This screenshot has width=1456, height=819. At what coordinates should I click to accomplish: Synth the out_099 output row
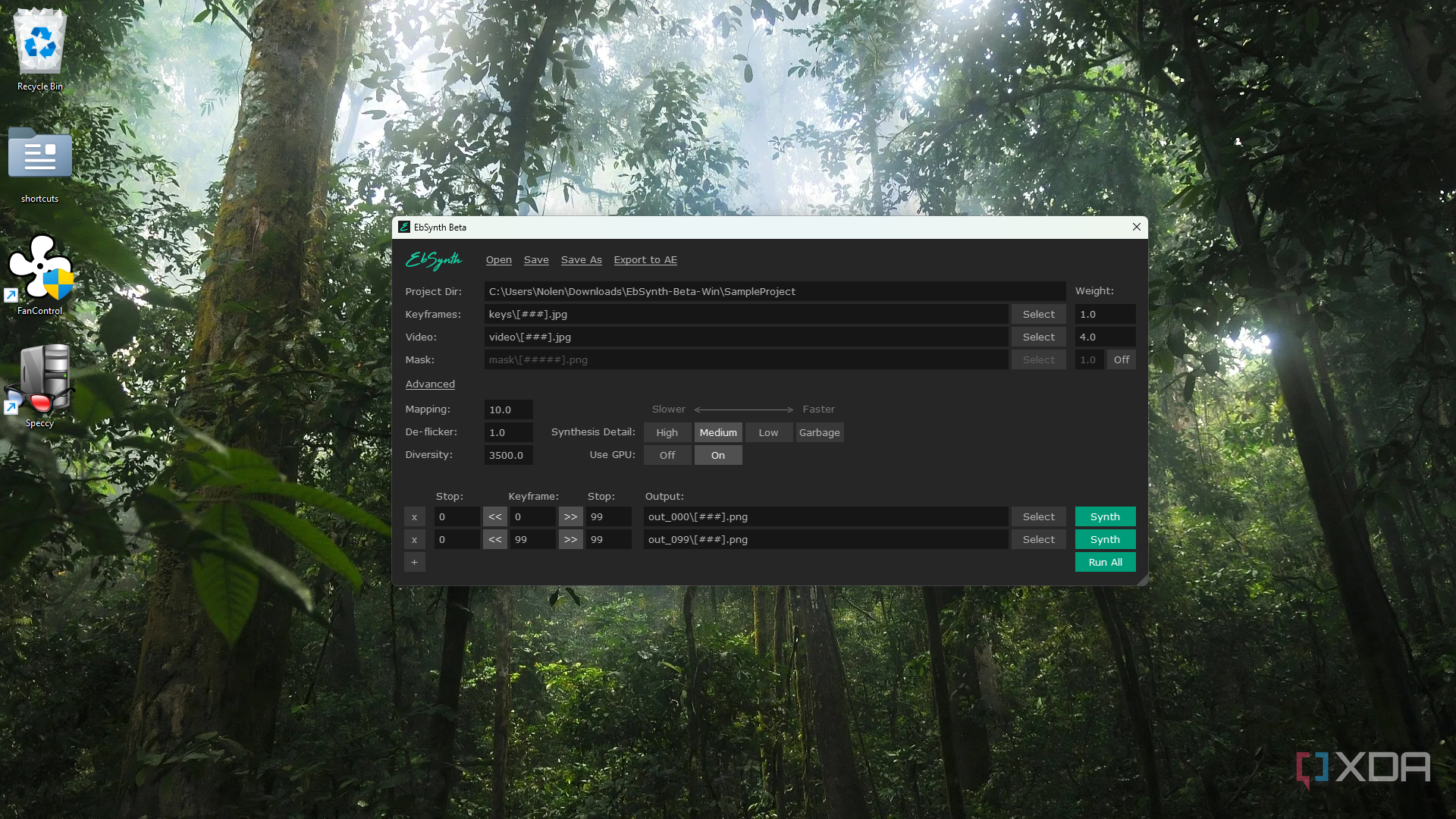[1106, 540]
